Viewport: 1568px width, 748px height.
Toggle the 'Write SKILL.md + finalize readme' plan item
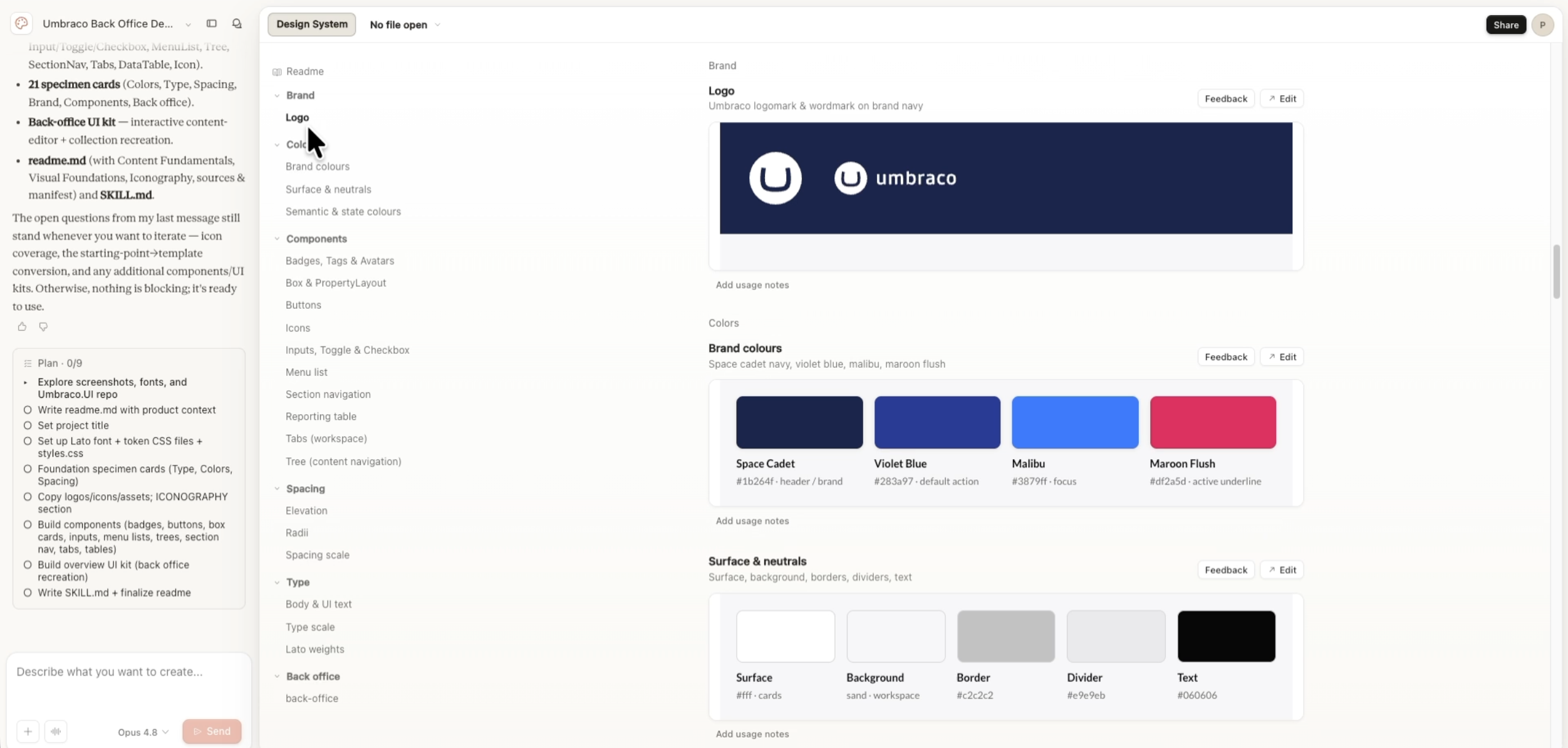[28, 593]
